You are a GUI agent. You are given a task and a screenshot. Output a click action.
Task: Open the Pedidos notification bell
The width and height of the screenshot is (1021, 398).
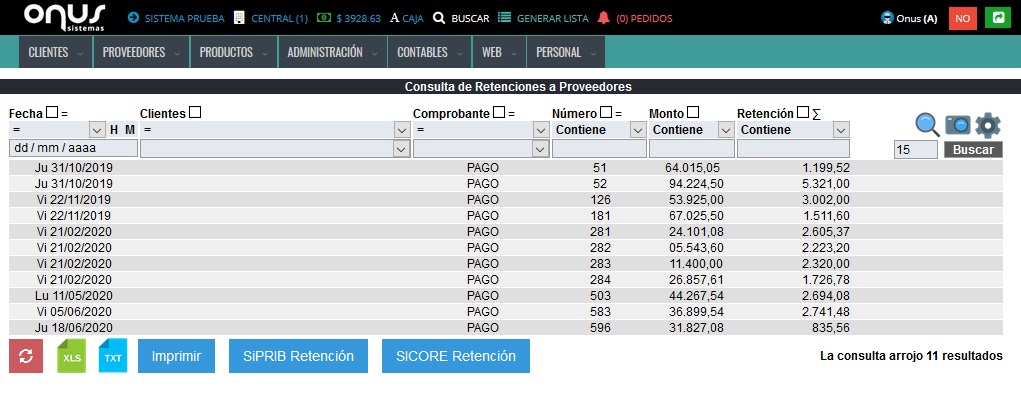tap(604, 18)
